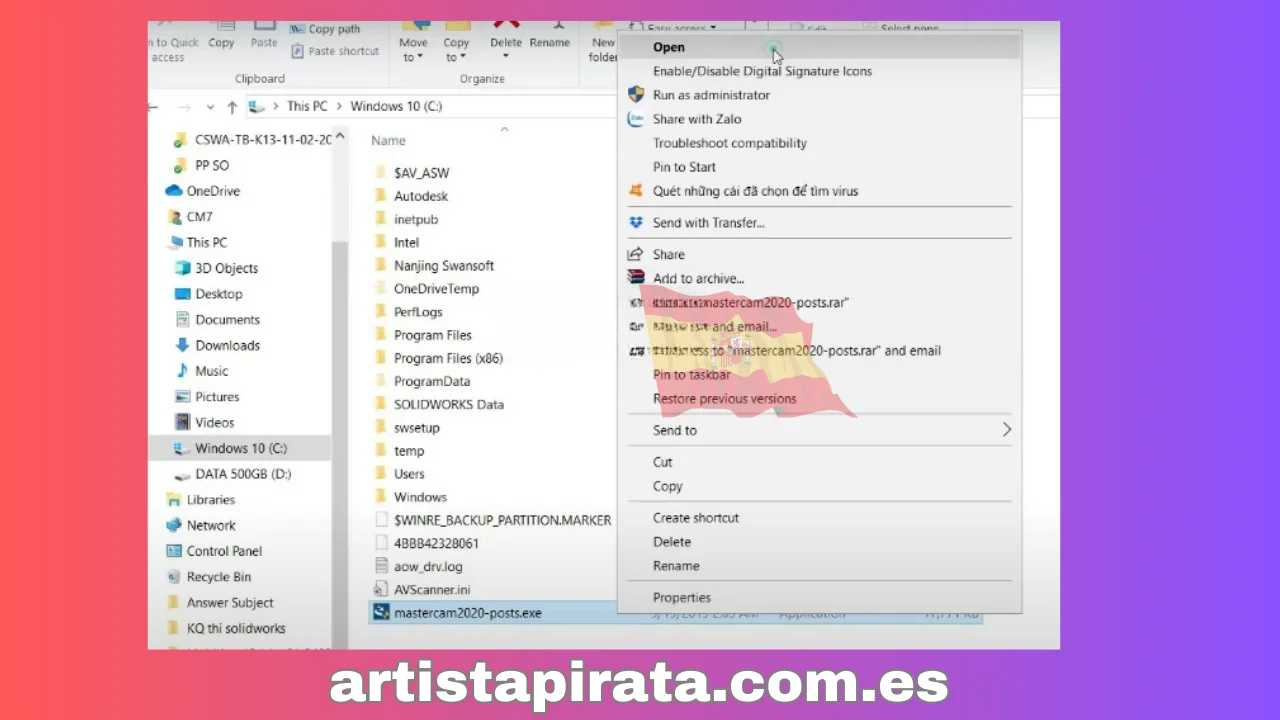Go up one level with the up arrow
The width and height of the screenshot is (1280, 720).
click(x=232, y=106)
